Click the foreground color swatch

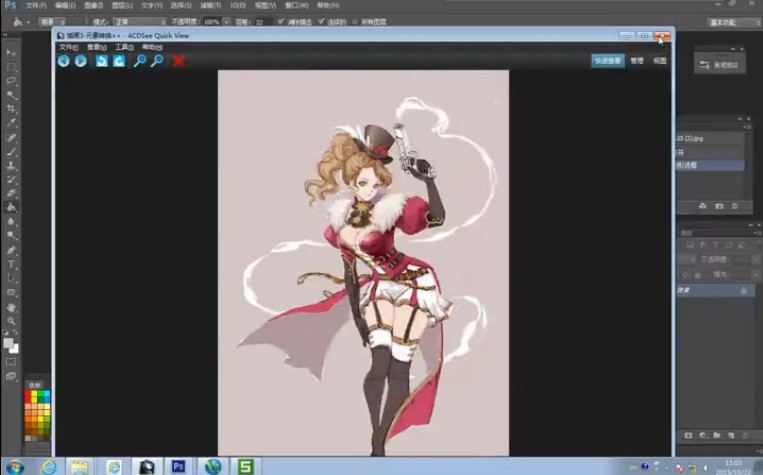(x=8, y=343)
